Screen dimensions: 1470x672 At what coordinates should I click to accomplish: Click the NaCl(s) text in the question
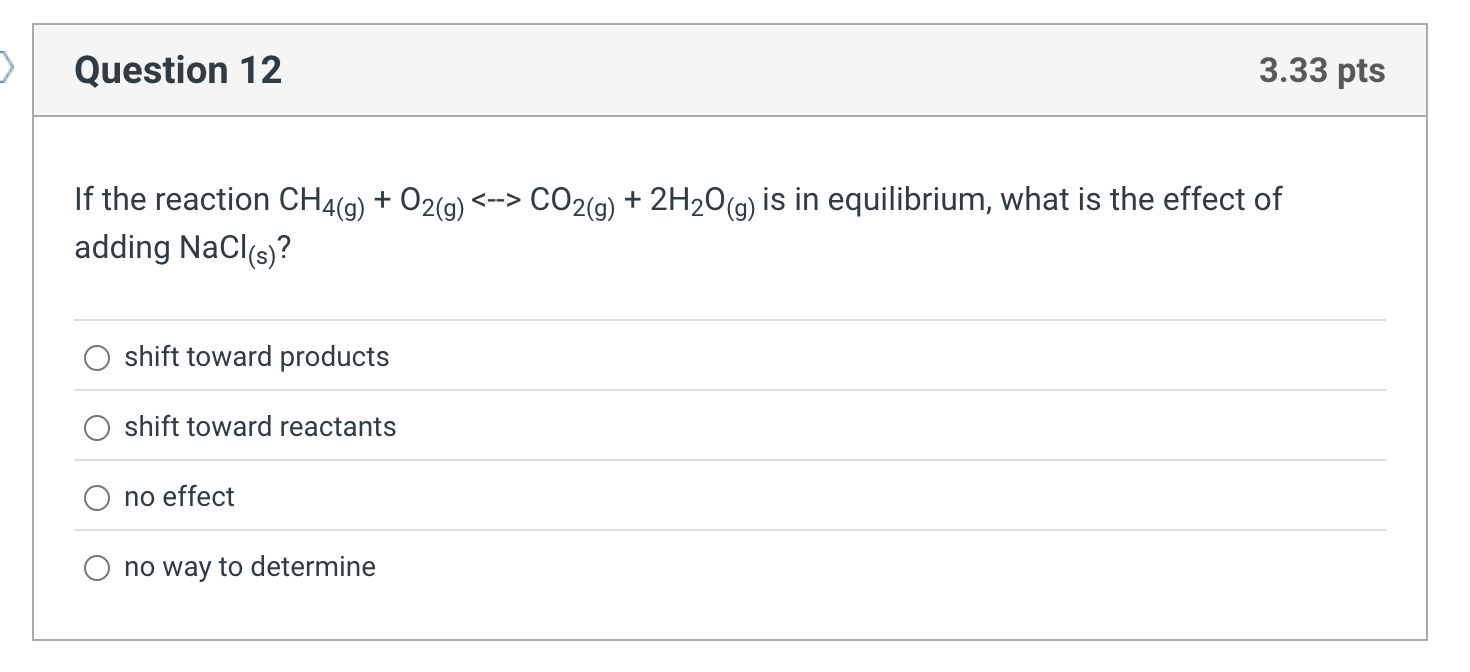(217, 247)
